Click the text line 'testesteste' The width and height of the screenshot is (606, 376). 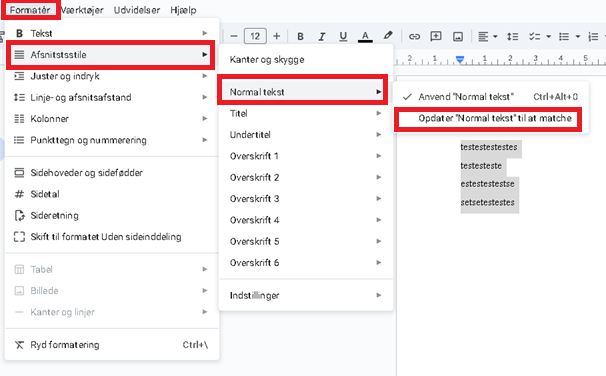481,166
